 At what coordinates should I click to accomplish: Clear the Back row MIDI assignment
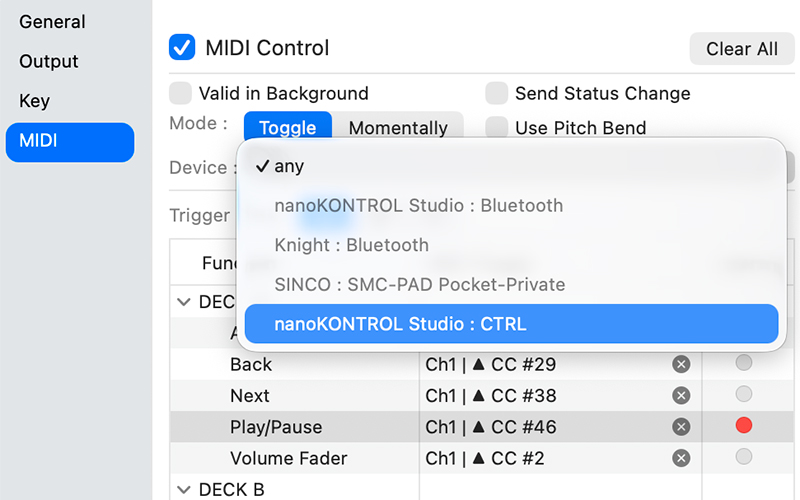(681, 364)
